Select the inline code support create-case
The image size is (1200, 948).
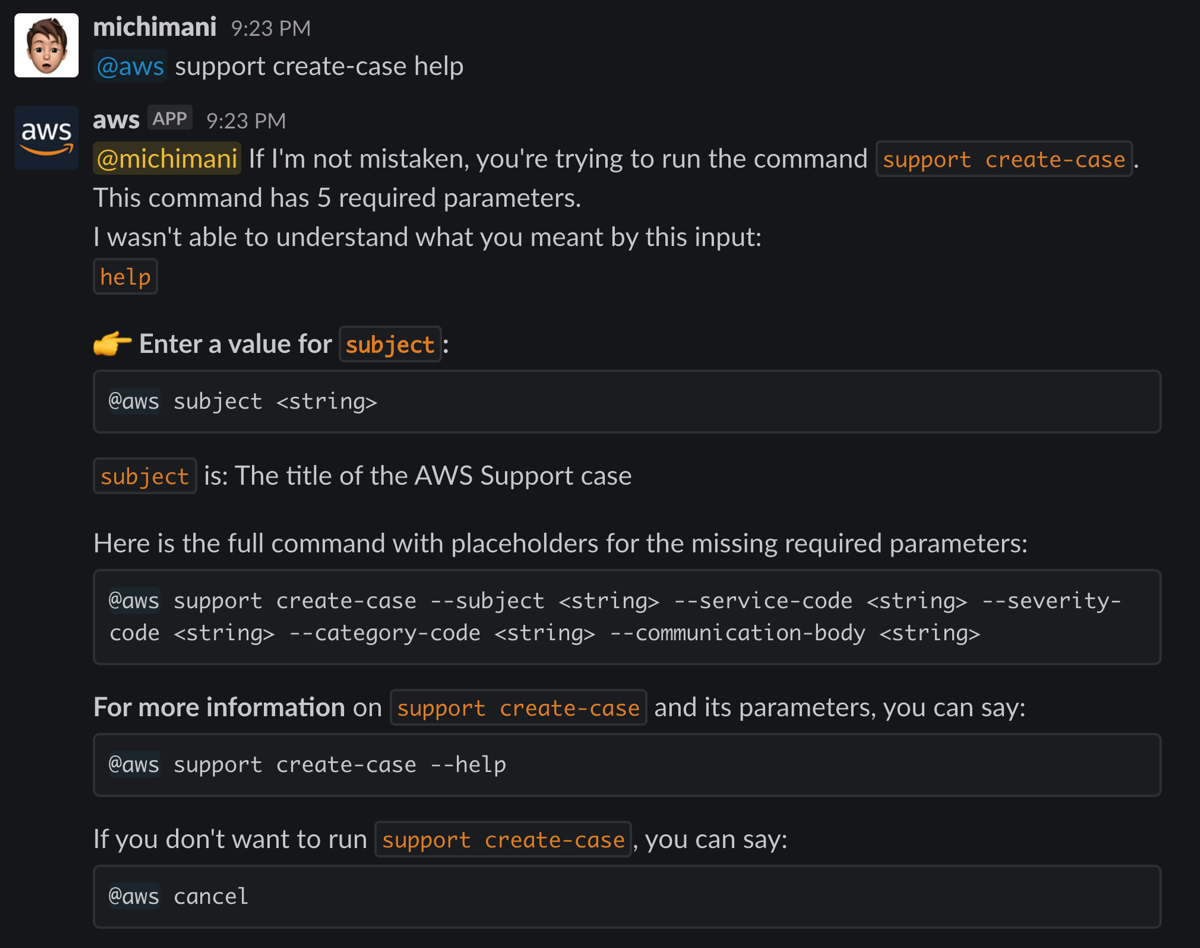pos(1004,158)
